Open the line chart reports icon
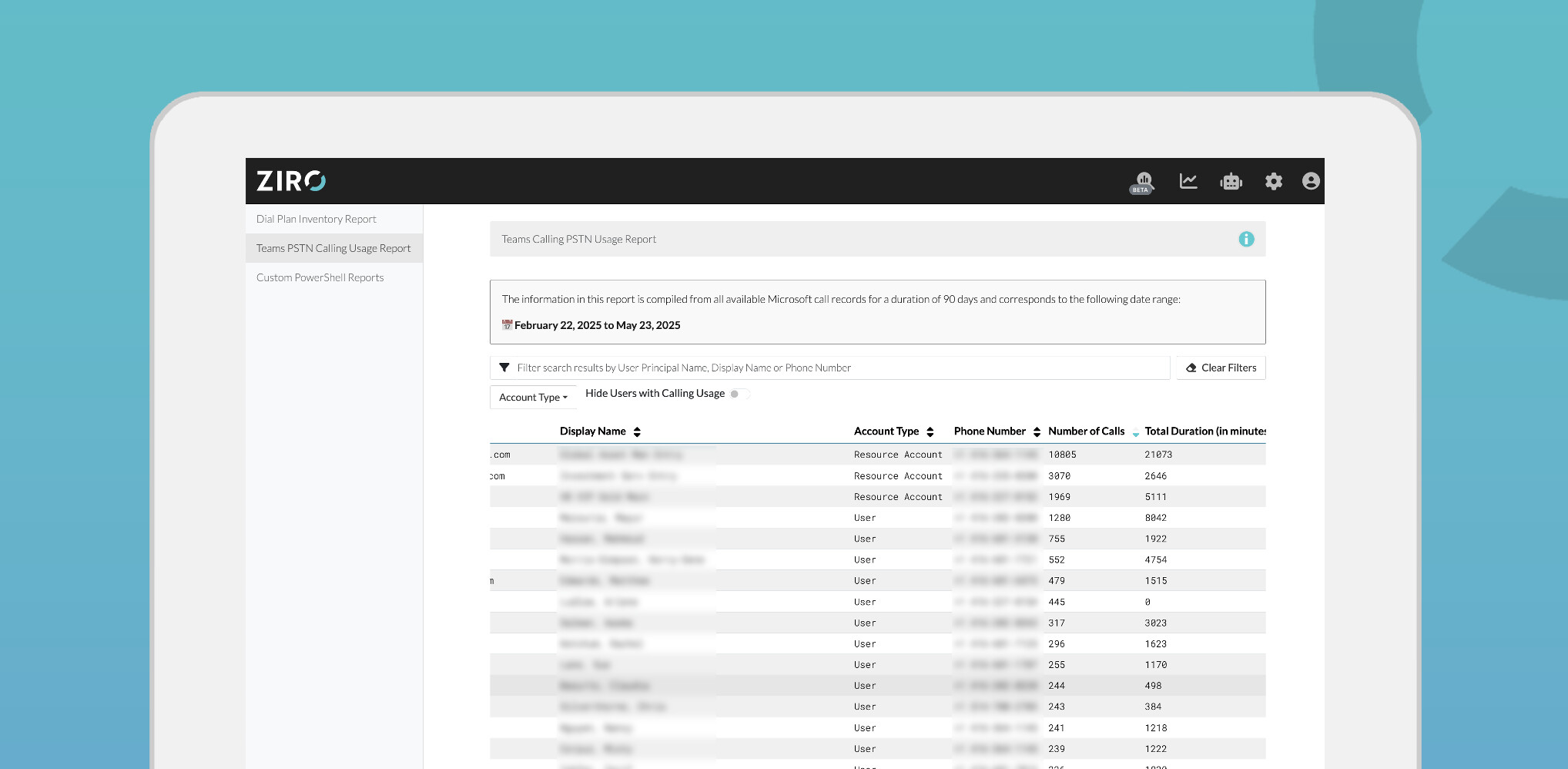This screenshot has width=1568, height=769. 1188,181
